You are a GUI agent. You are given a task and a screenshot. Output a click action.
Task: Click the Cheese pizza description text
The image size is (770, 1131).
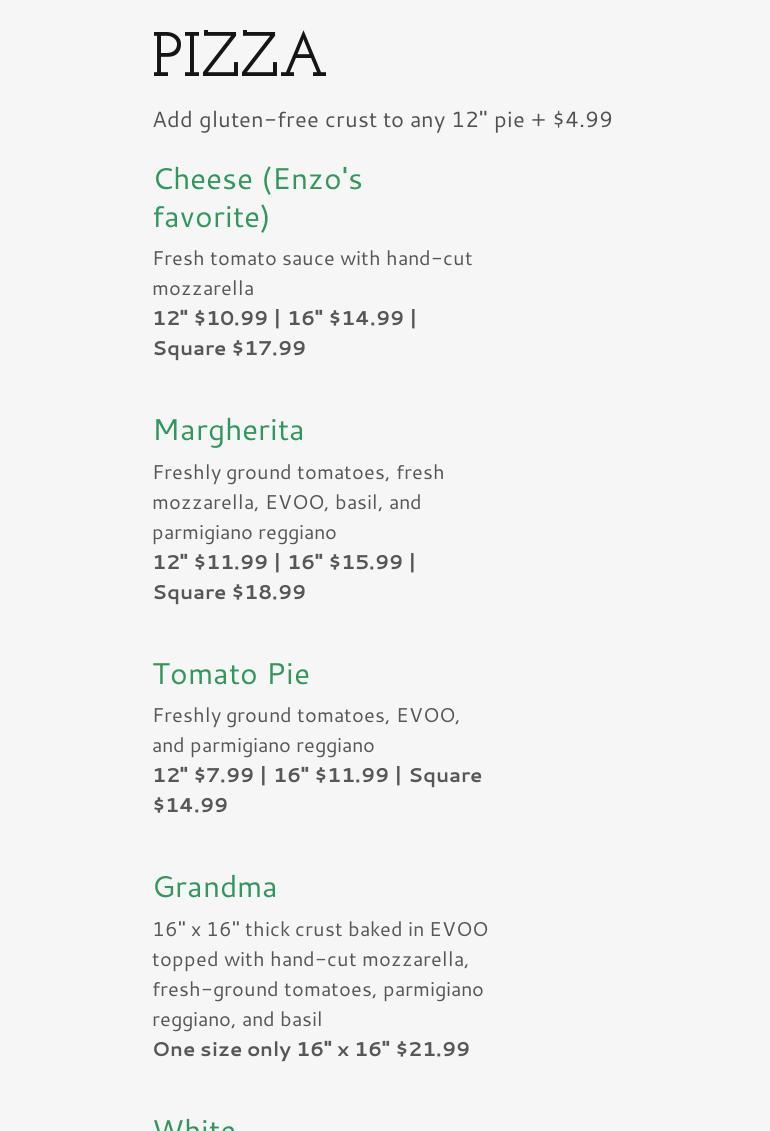click(x=311, y=272)
